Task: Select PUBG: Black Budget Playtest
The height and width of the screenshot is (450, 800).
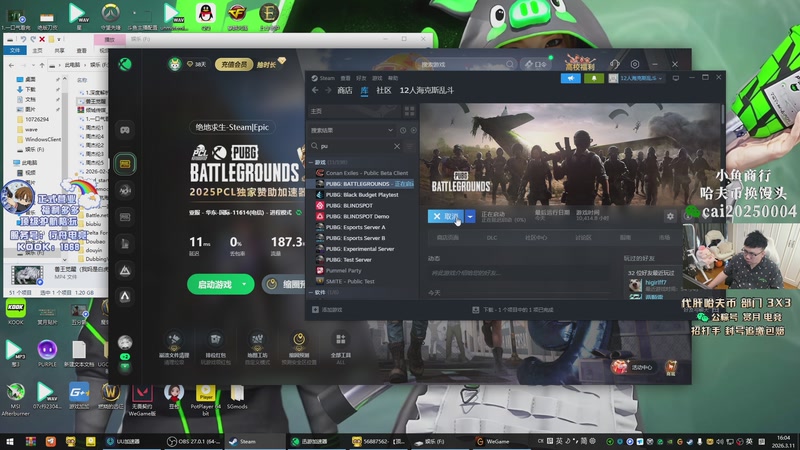Action: point(364,195)
